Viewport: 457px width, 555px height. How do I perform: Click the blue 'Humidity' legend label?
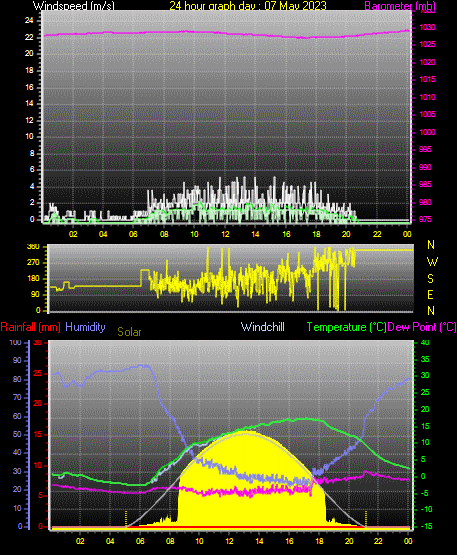click(x=85, y=327)
